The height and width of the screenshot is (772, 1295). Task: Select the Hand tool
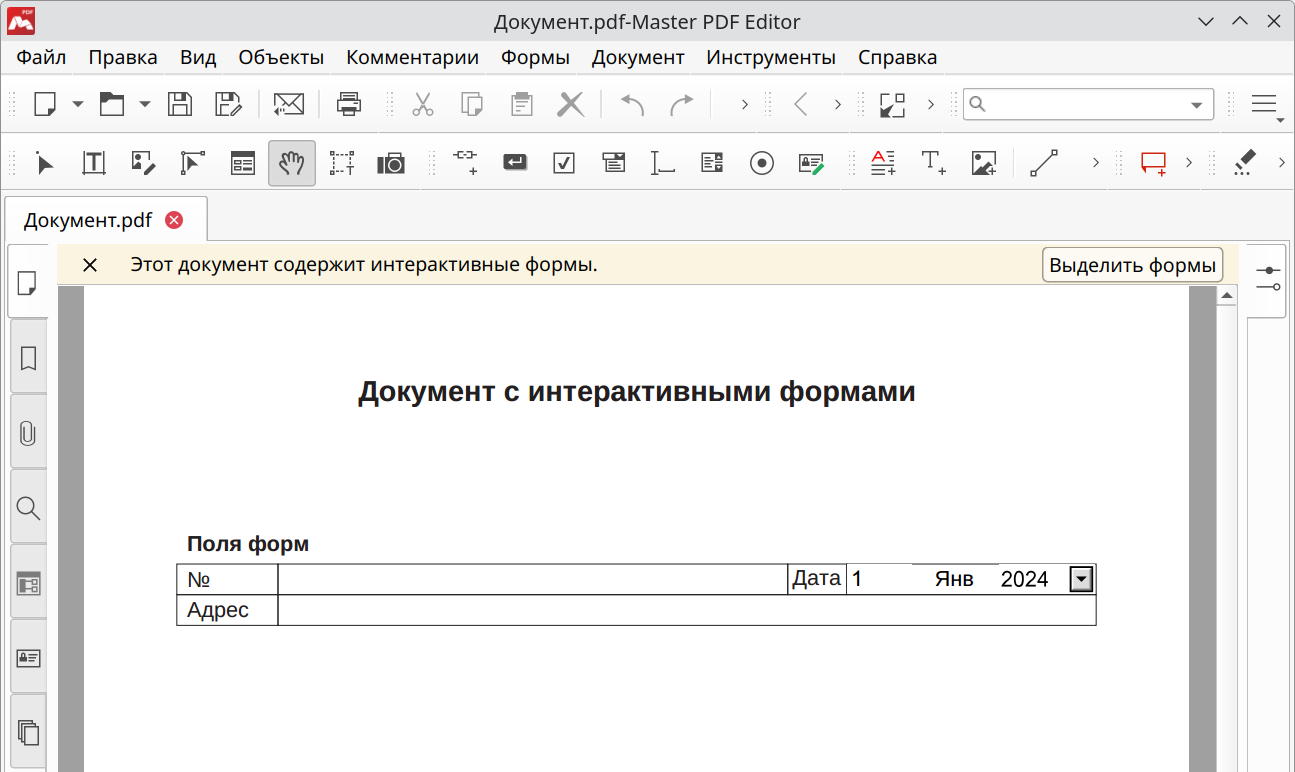292,163
